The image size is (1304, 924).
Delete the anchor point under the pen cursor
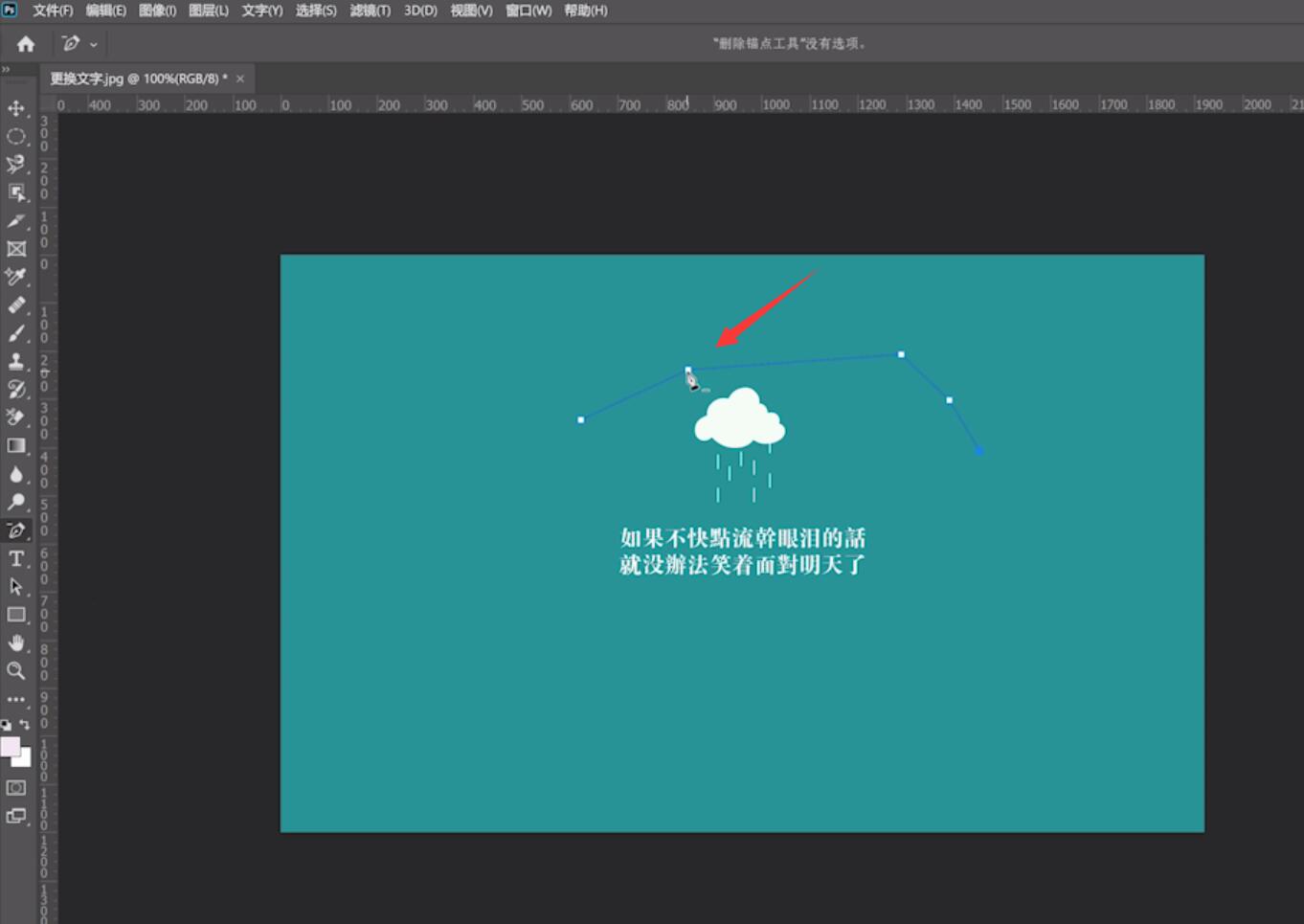687,370
